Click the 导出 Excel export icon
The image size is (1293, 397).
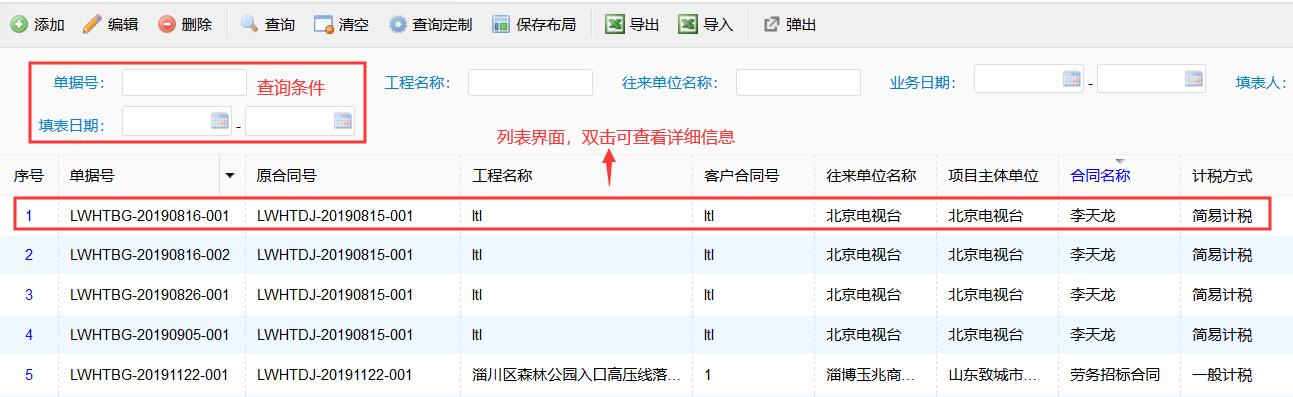point(615,24)
